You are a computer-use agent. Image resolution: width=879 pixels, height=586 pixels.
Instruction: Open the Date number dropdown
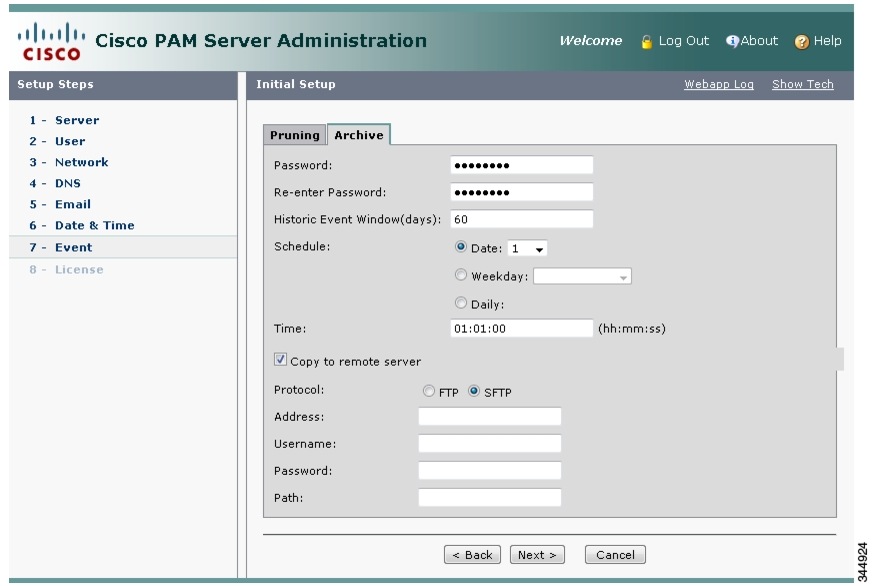[527, 248]
